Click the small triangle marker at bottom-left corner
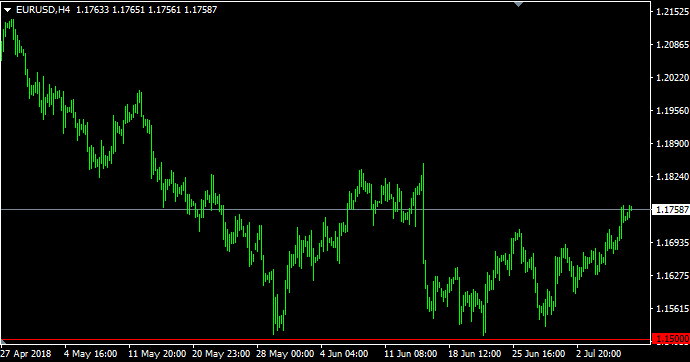 click(3, 341)
